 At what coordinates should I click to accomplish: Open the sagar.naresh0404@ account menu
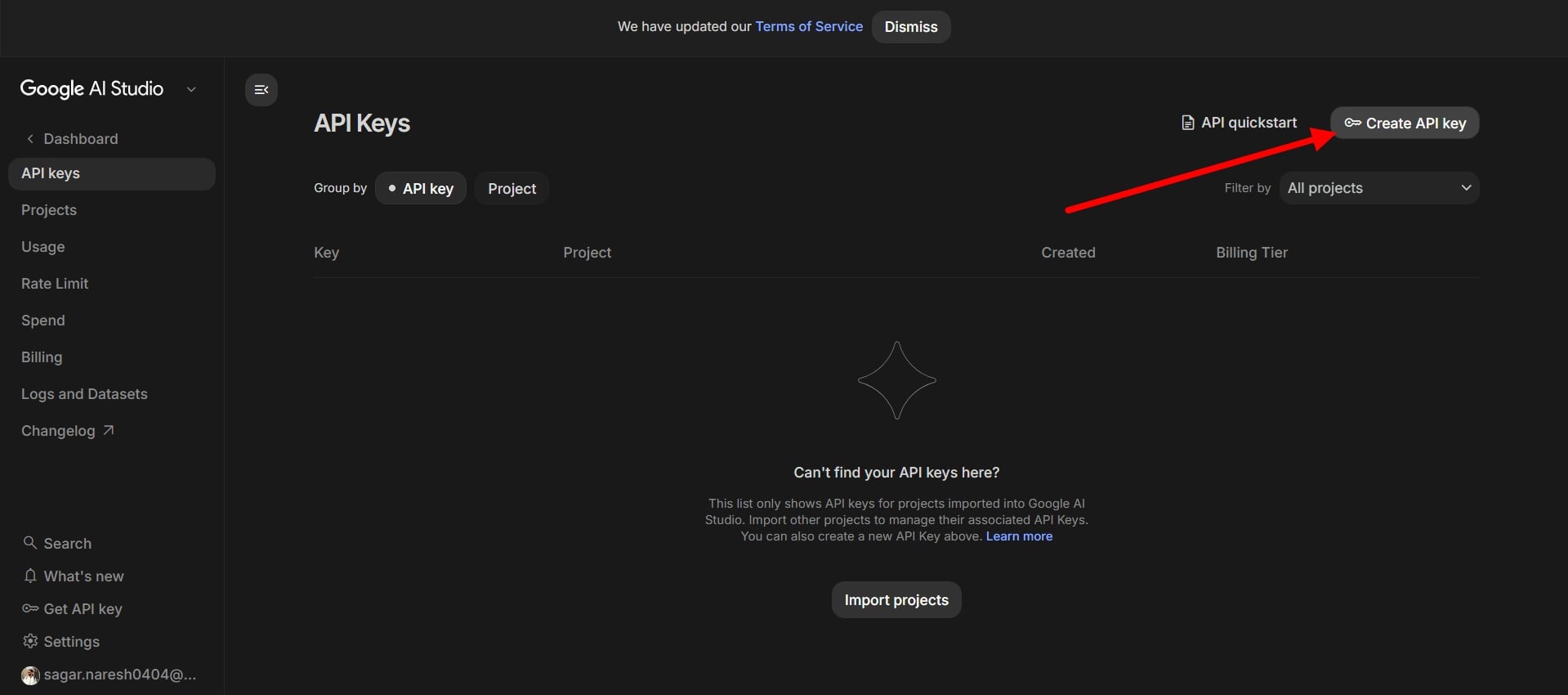(x=120, y=675)
